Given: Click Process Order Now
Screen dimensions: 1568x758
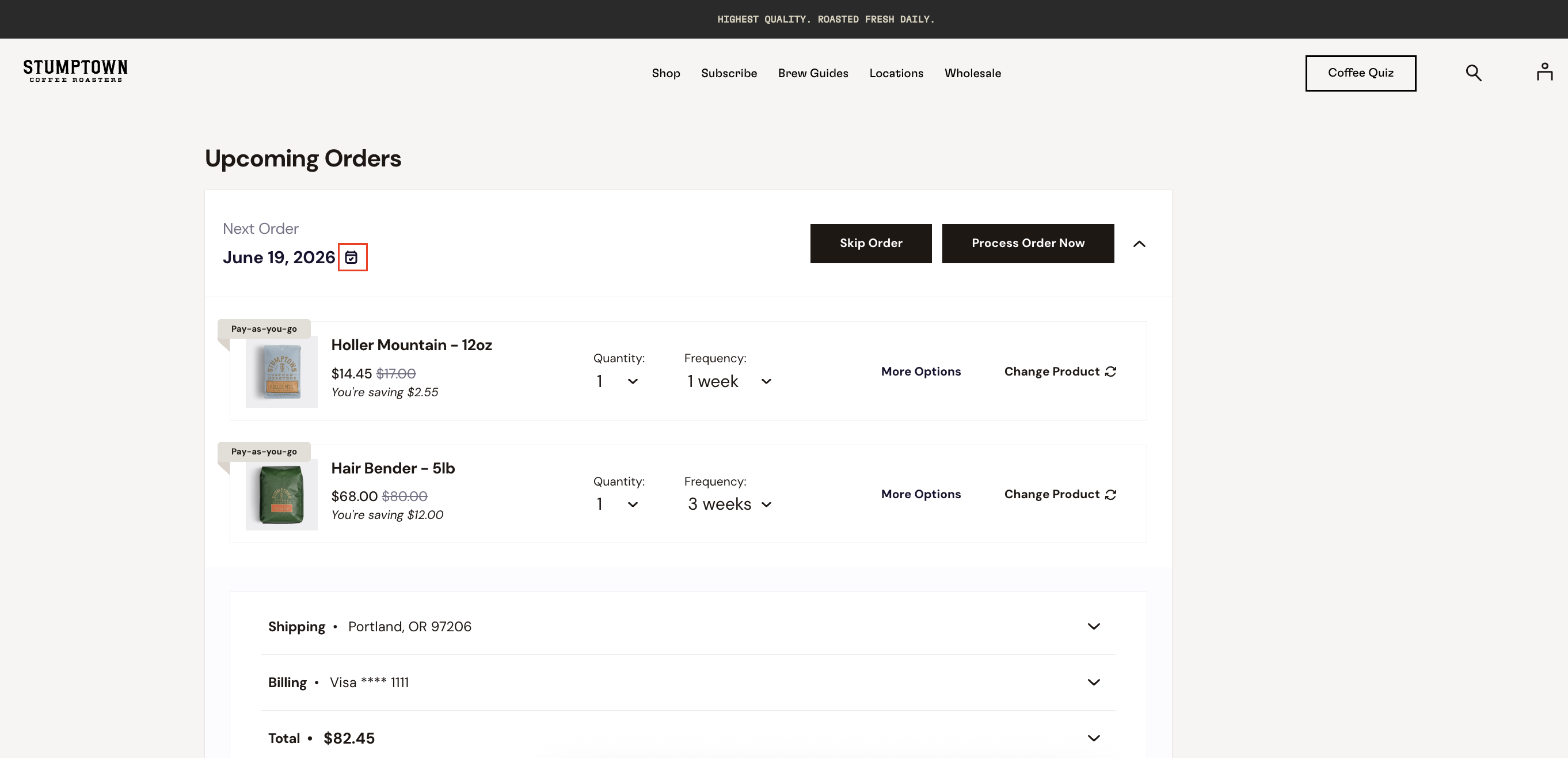Looking at the screenshot, I should click(1027, 244).
